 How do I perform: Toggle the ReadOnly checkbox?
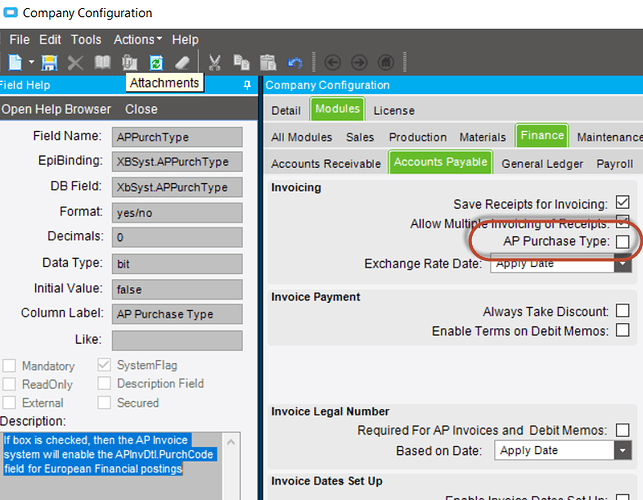pyautogui.click(x=9, y=384)
